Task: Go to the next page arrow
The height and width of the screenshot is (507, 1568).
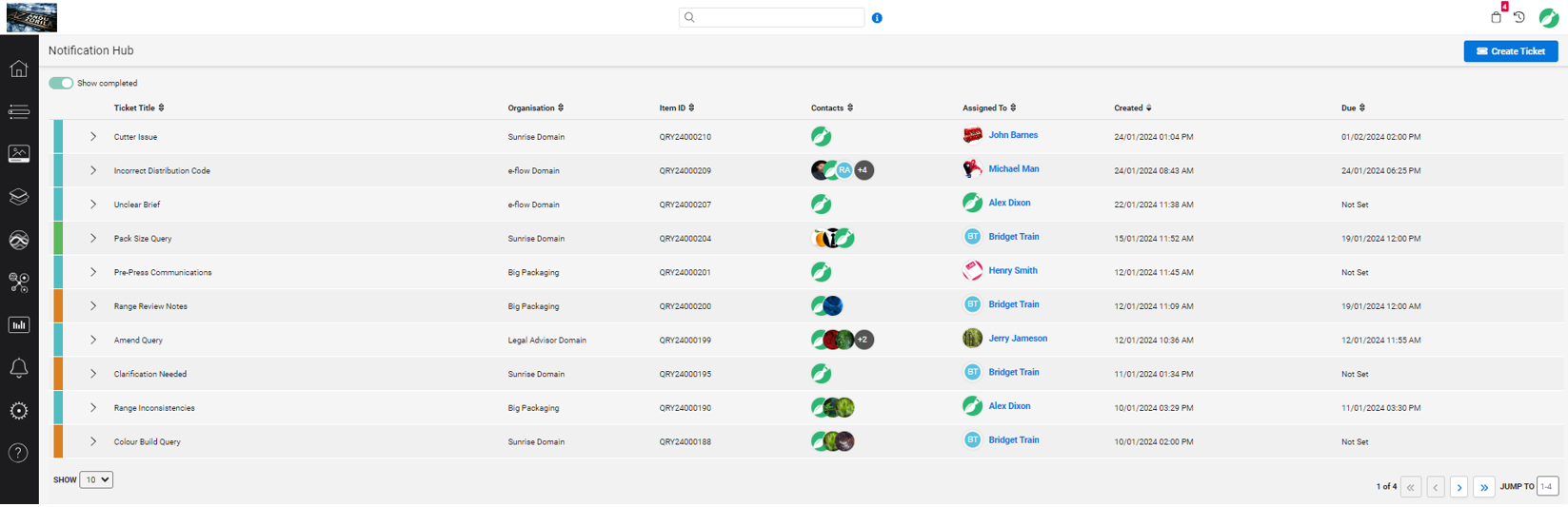Action: (x=1459, y=487)
